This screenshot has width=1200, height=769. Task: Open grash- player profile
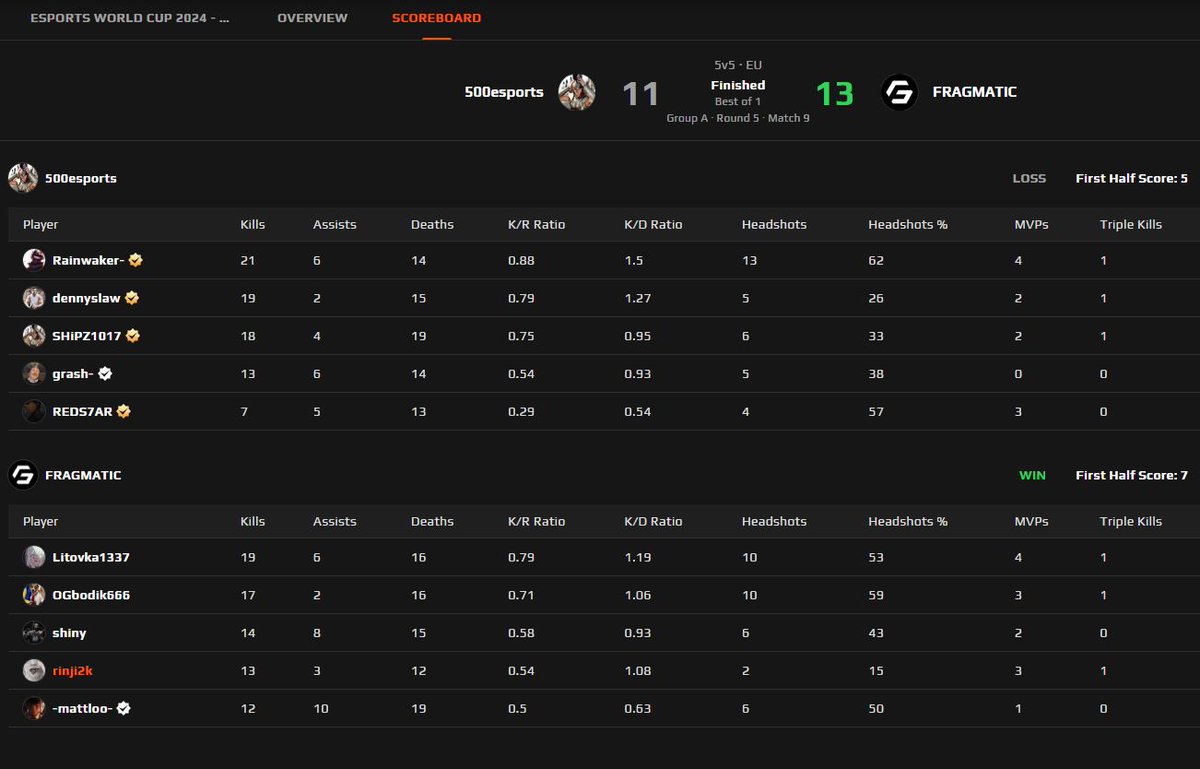coord(74,373)
